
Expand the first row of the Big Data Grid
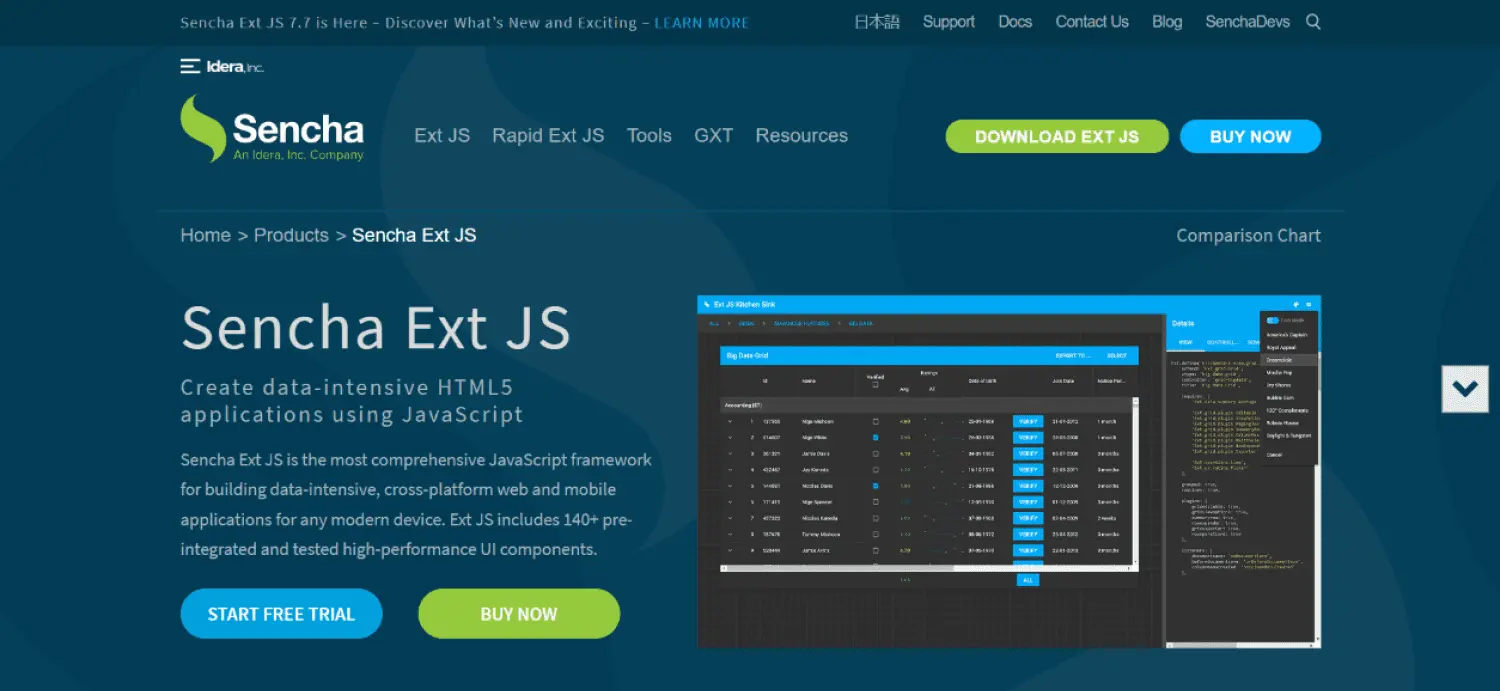[730, 421]
